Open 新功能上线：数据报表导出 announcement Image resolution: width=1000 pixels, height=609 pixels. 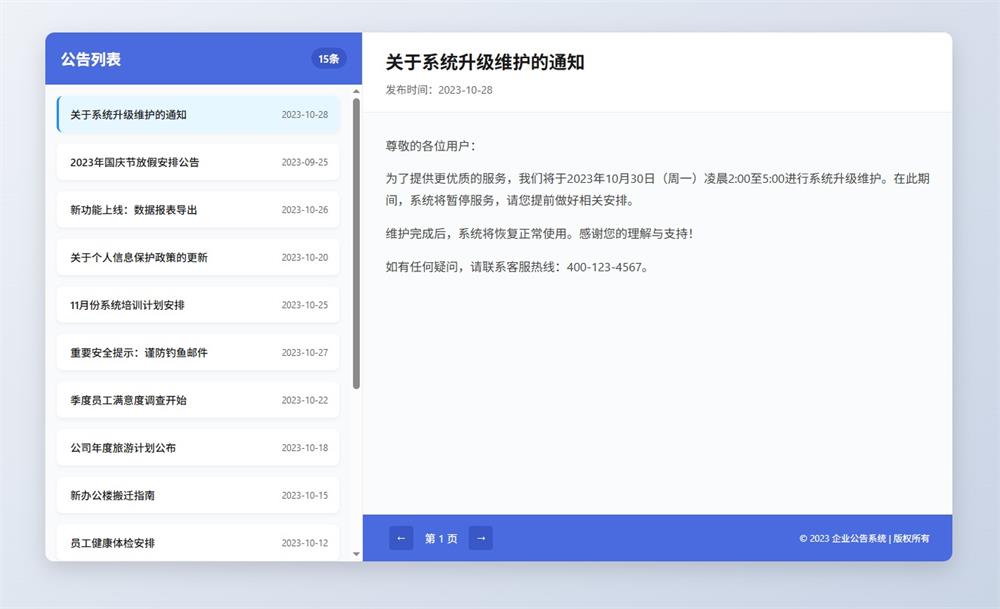198,210
